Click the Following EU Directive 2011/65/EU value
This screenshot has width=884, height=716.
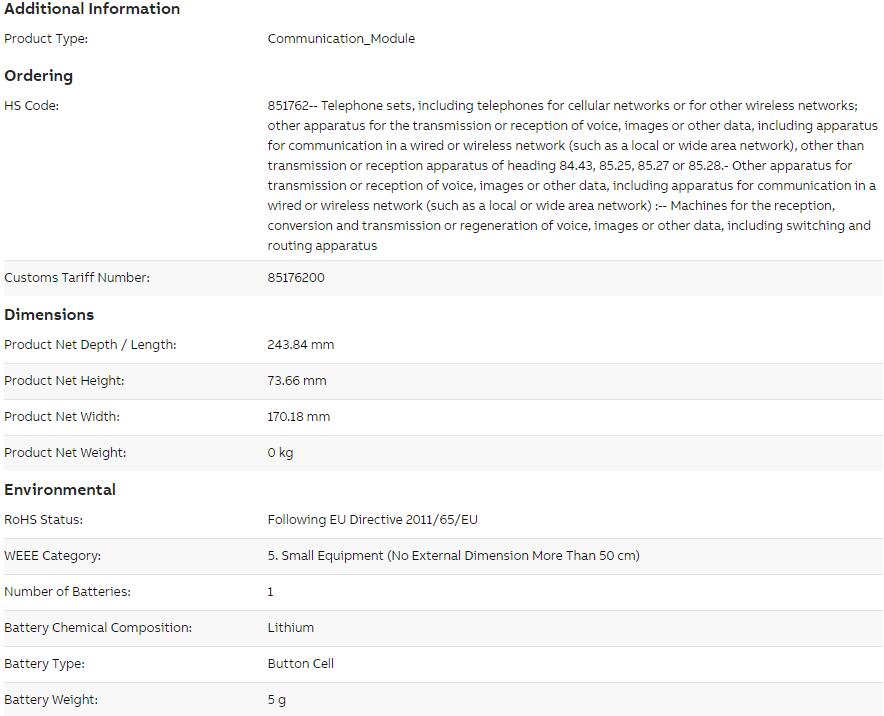[x=373, y=520]
